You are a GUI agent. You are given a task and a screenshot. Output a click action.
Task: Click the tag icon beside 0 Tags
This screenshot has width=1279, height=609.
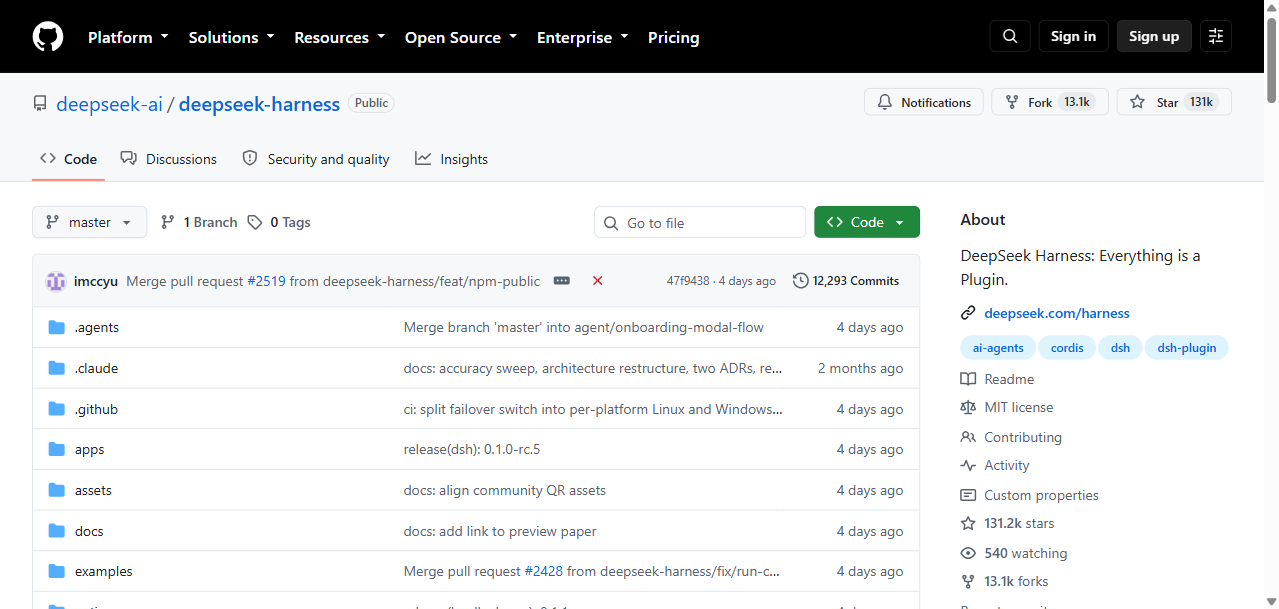point(255,222)
